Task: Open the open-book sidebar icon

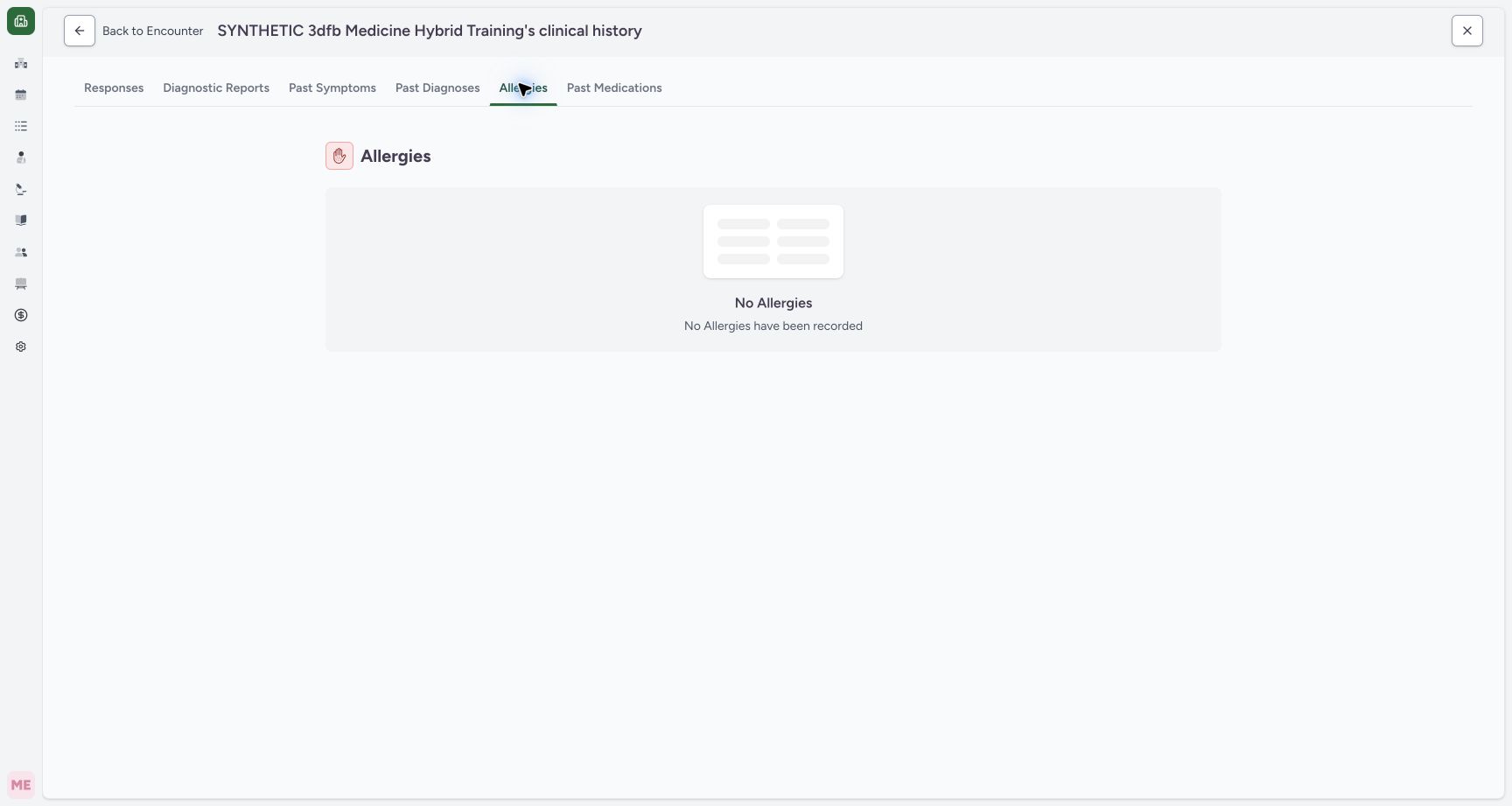Action: pyautogui.click(x=21, y=221)
